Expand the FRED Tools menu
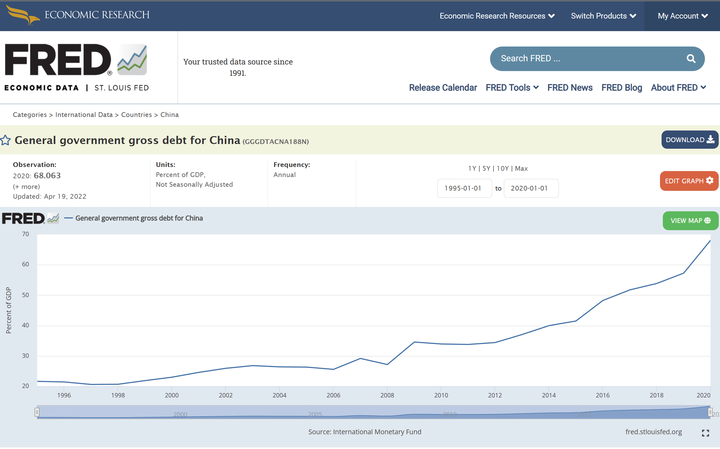This screenshot has width=720, height=449. coord(512,88)
